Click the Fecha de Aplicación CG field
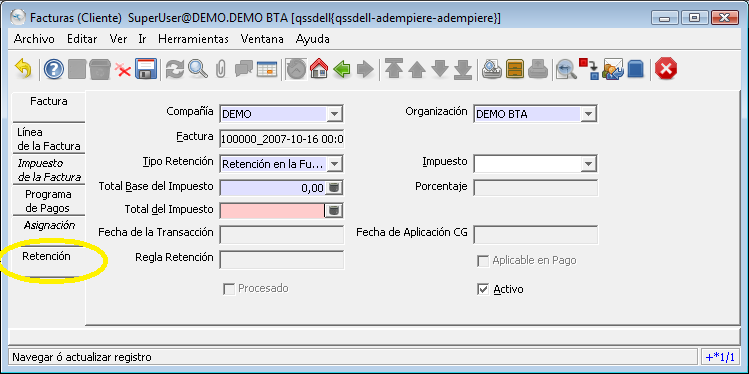The width and height of the screenshot is (749, 374). click(x=535, y=235)
